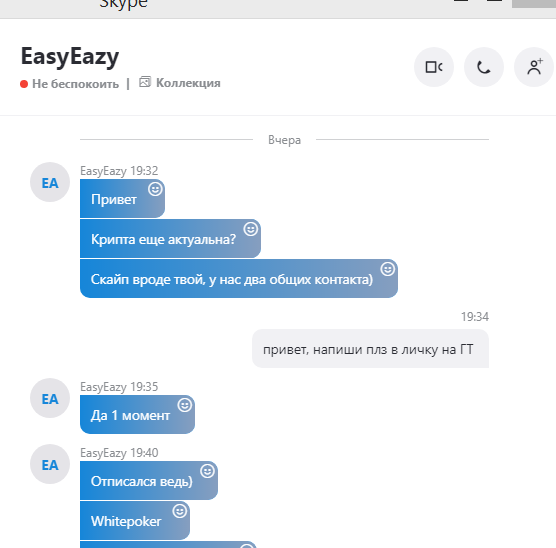
Task: React to the Крипта еще актуальна? message
Action: (251, 229)
